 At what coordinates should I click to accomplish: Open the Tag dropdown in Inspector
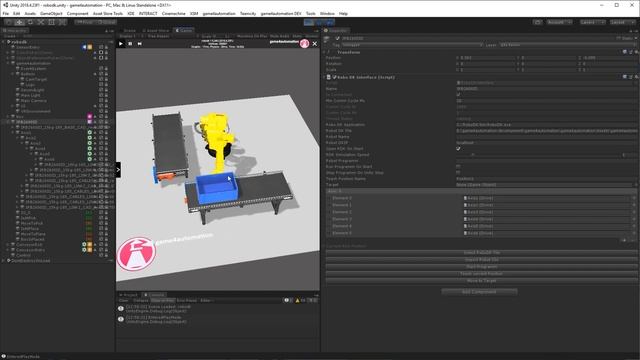(412, 45)
